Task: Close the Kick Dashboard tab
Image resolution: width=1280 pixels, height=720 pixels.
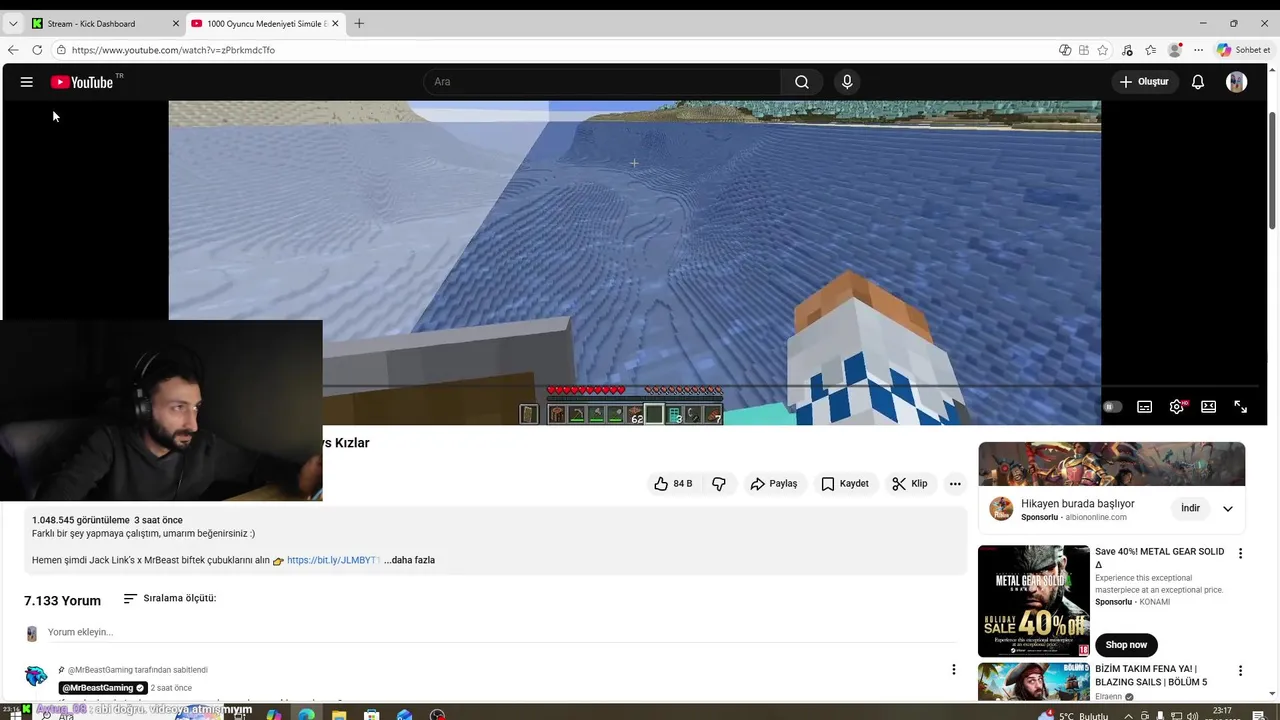Action: click(176, 23)
